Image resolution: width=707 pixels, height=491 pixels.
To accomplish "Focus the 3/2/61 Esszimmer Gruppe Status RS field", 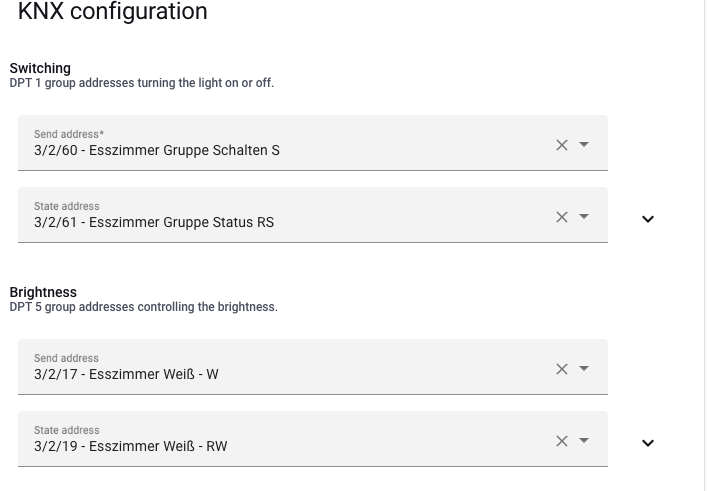I will [x=154, y=223].
